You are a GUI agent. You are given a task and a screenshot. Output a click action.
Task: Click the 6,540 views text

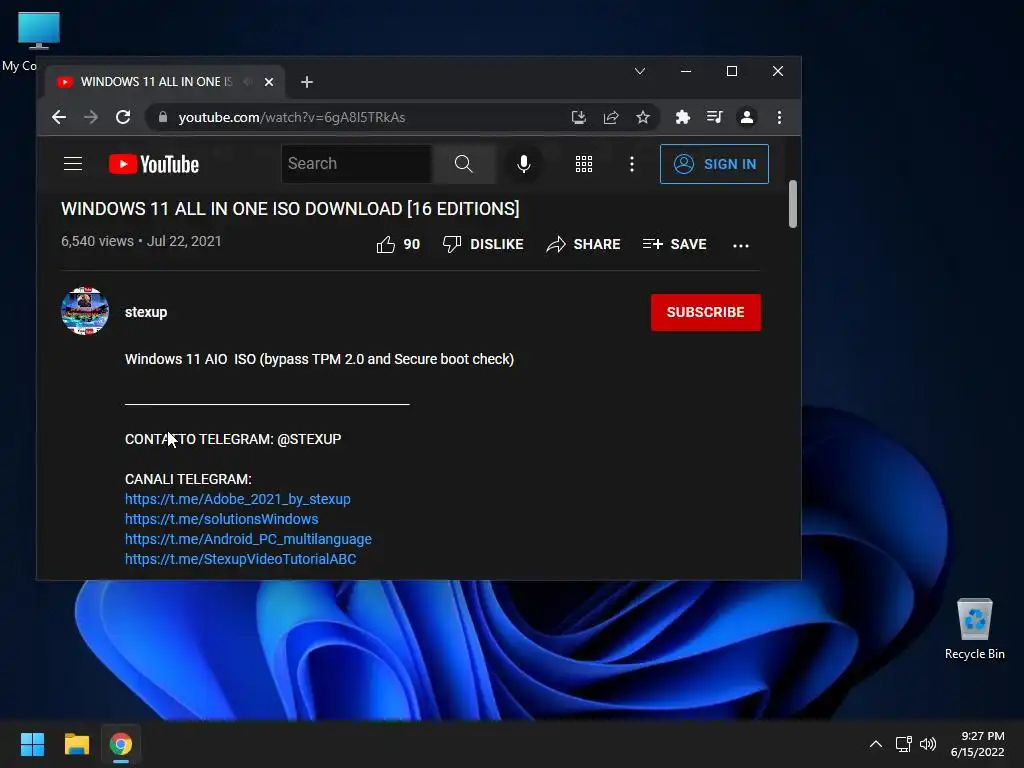point(97,241)
